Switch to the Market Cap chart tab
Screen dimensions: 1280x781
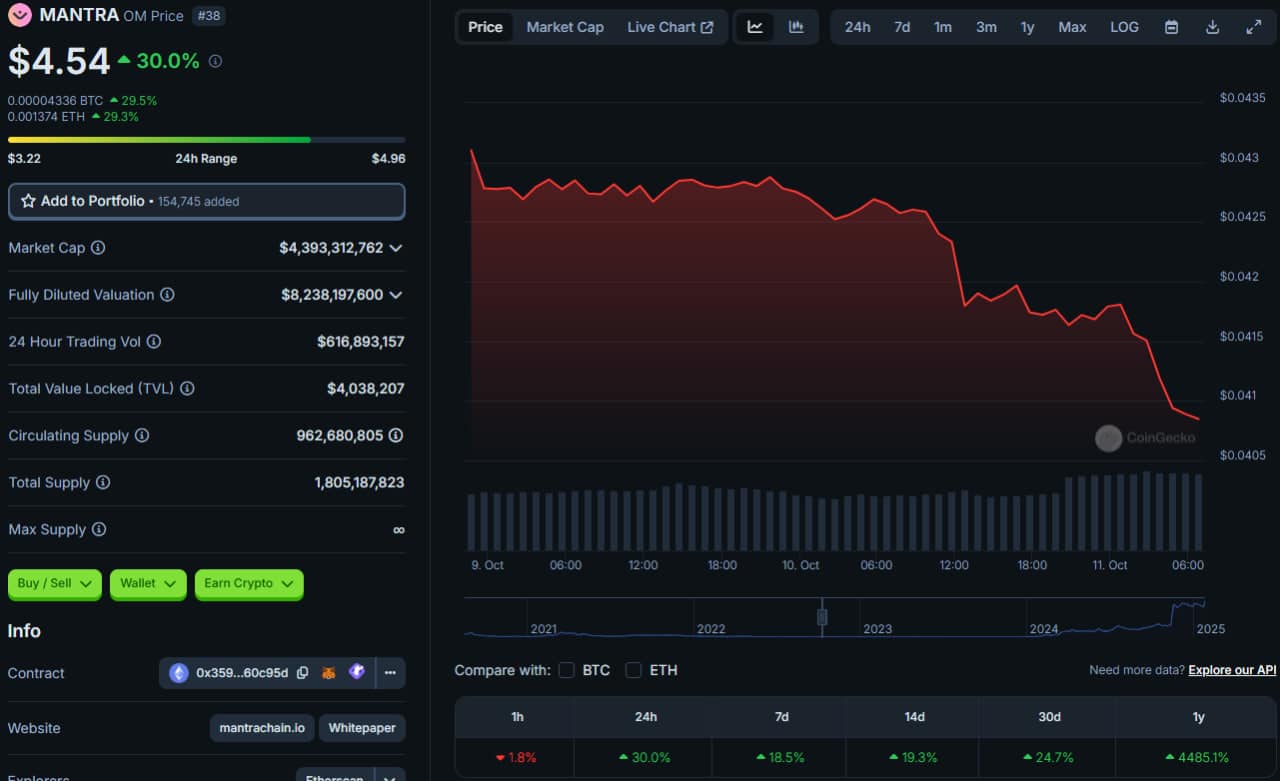565,27
